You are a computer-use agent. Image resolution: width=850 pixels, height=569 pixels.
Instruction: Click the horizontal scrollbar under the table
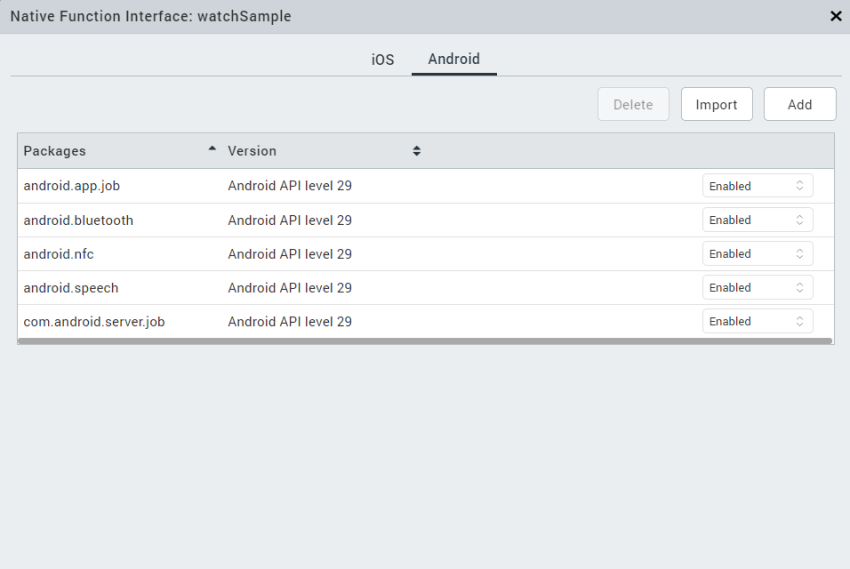425,342
